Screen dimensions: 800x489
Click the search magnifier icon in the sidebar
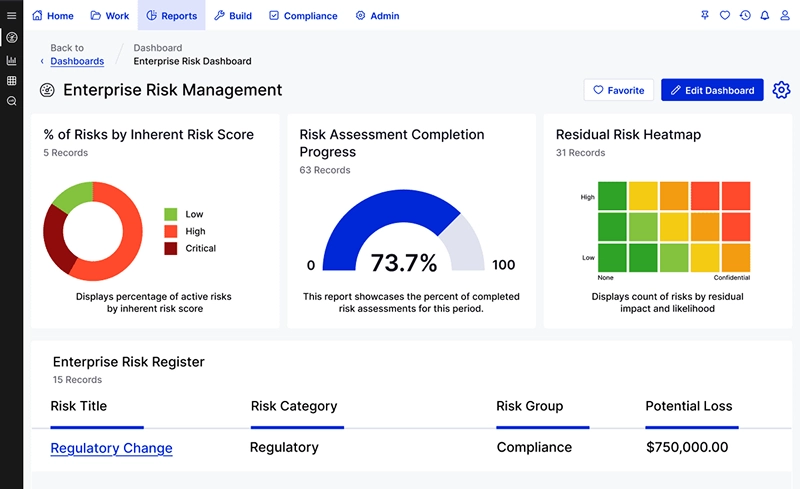pos(11,101)
